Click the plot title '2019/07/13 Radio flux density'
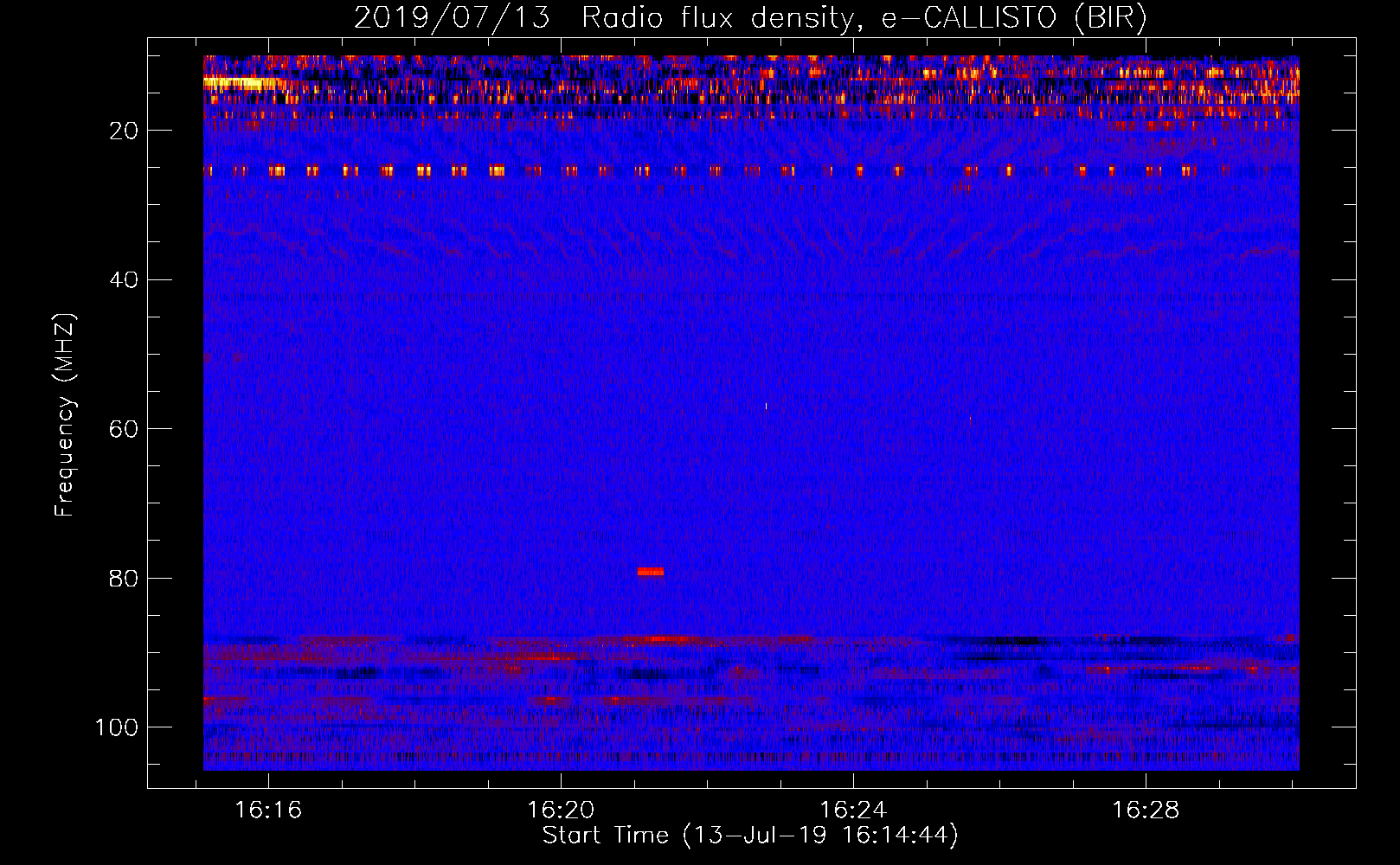This screenshot has height=865, width=1400. click(749, 17)
